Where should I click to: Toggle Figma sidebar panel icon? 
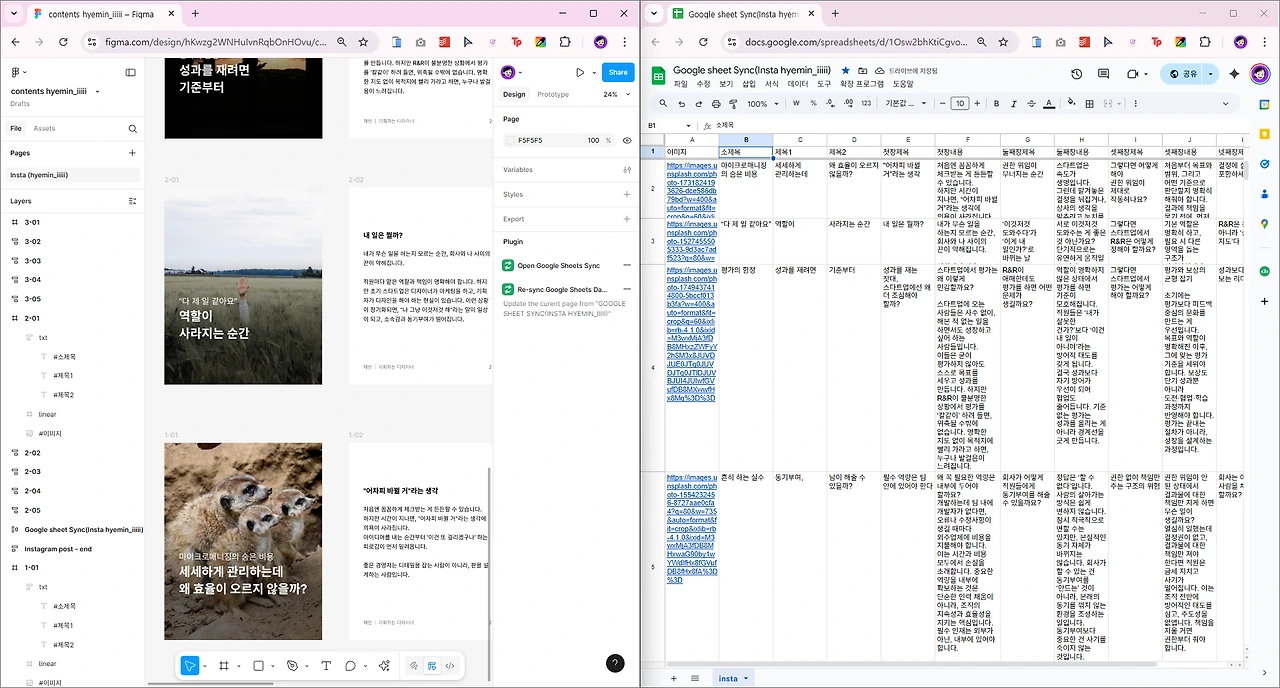tap(130, 72)
